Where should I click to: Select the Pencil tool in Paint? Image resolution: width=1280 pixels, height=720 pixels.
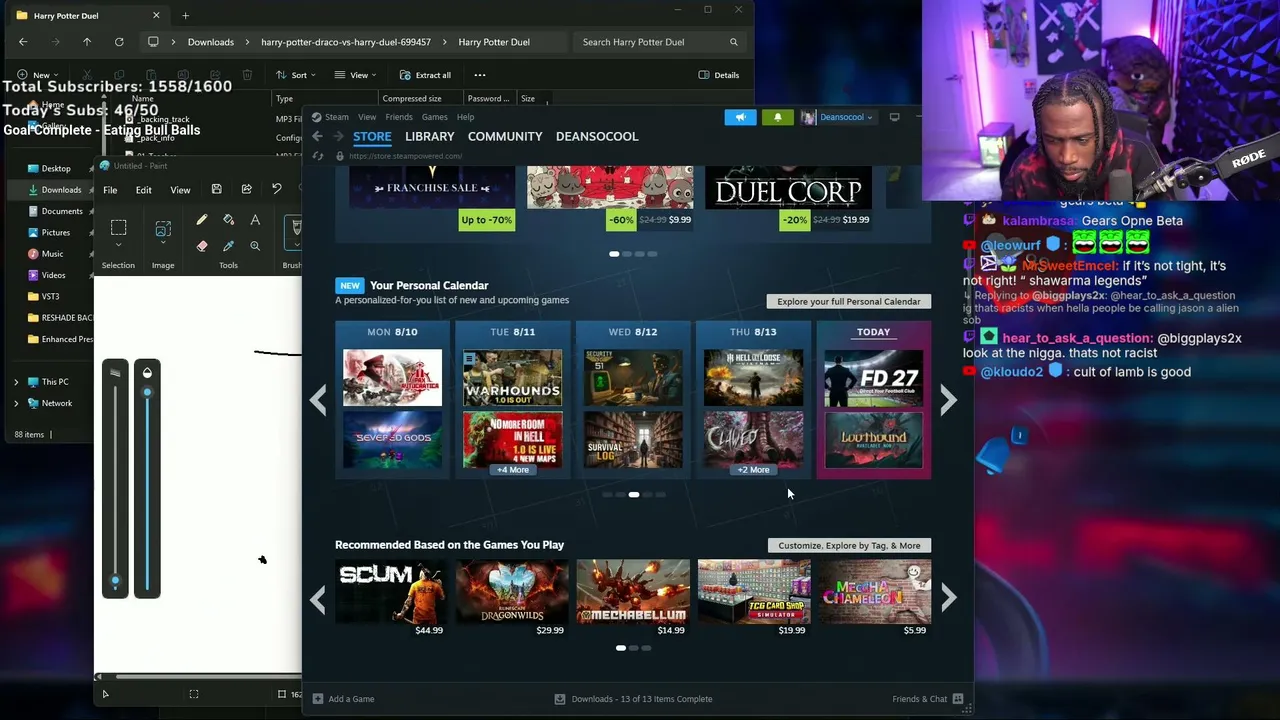pos(202,220)
